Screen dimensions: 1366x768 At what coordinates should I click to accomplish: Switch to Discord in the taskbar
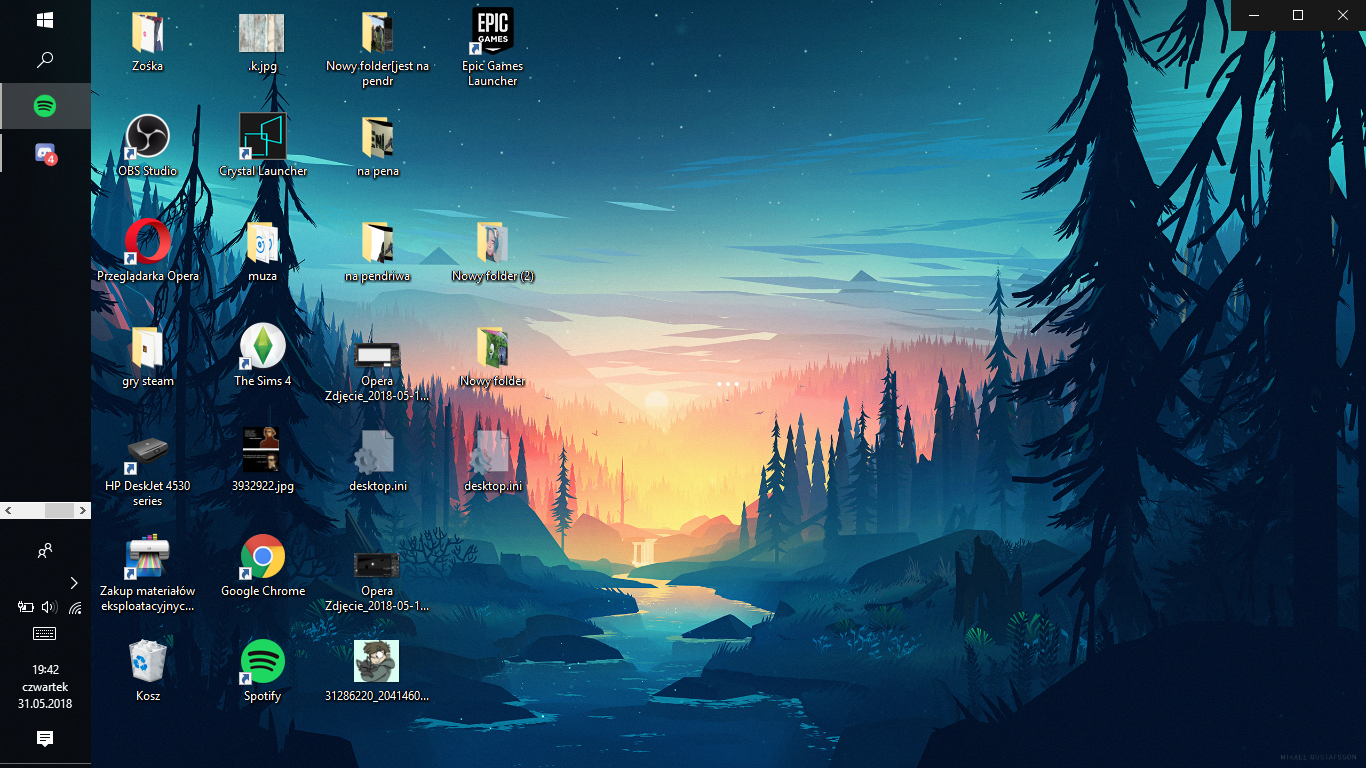click(x=45, y=153)
